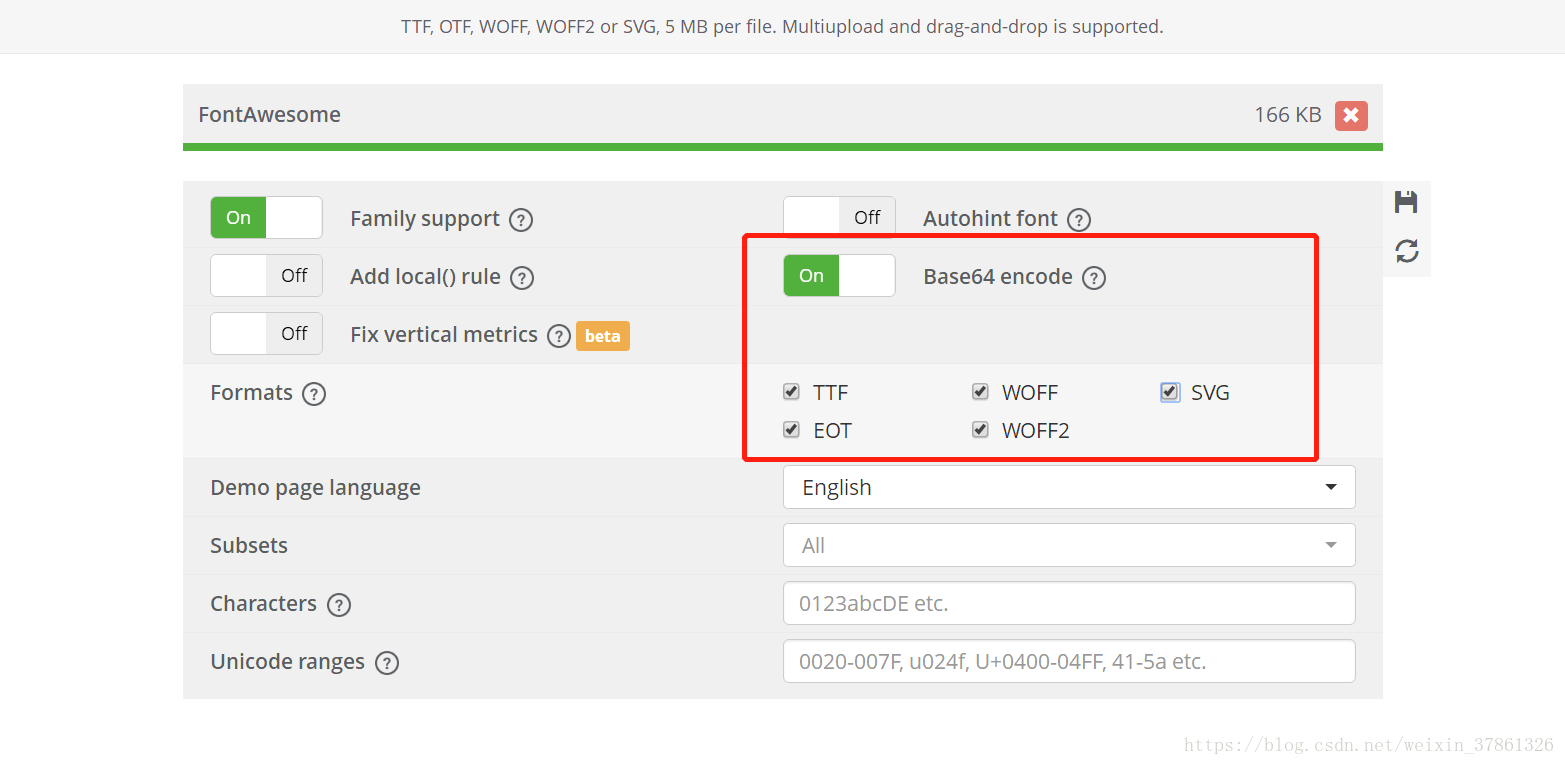Turn off the Family support switch

(x=266, y=218)
